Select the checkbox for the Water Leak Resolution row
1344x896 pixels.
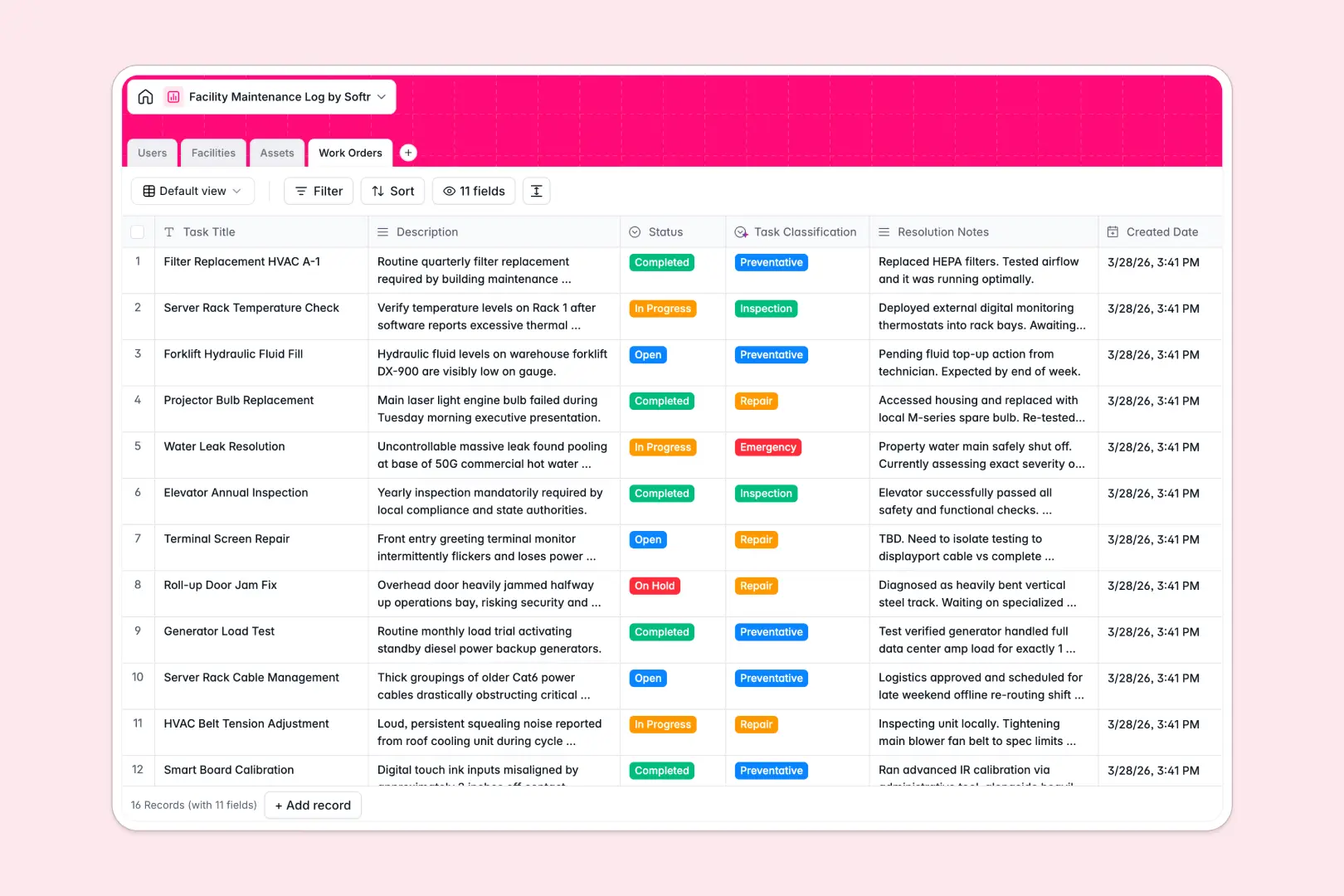tap(138, 446)
